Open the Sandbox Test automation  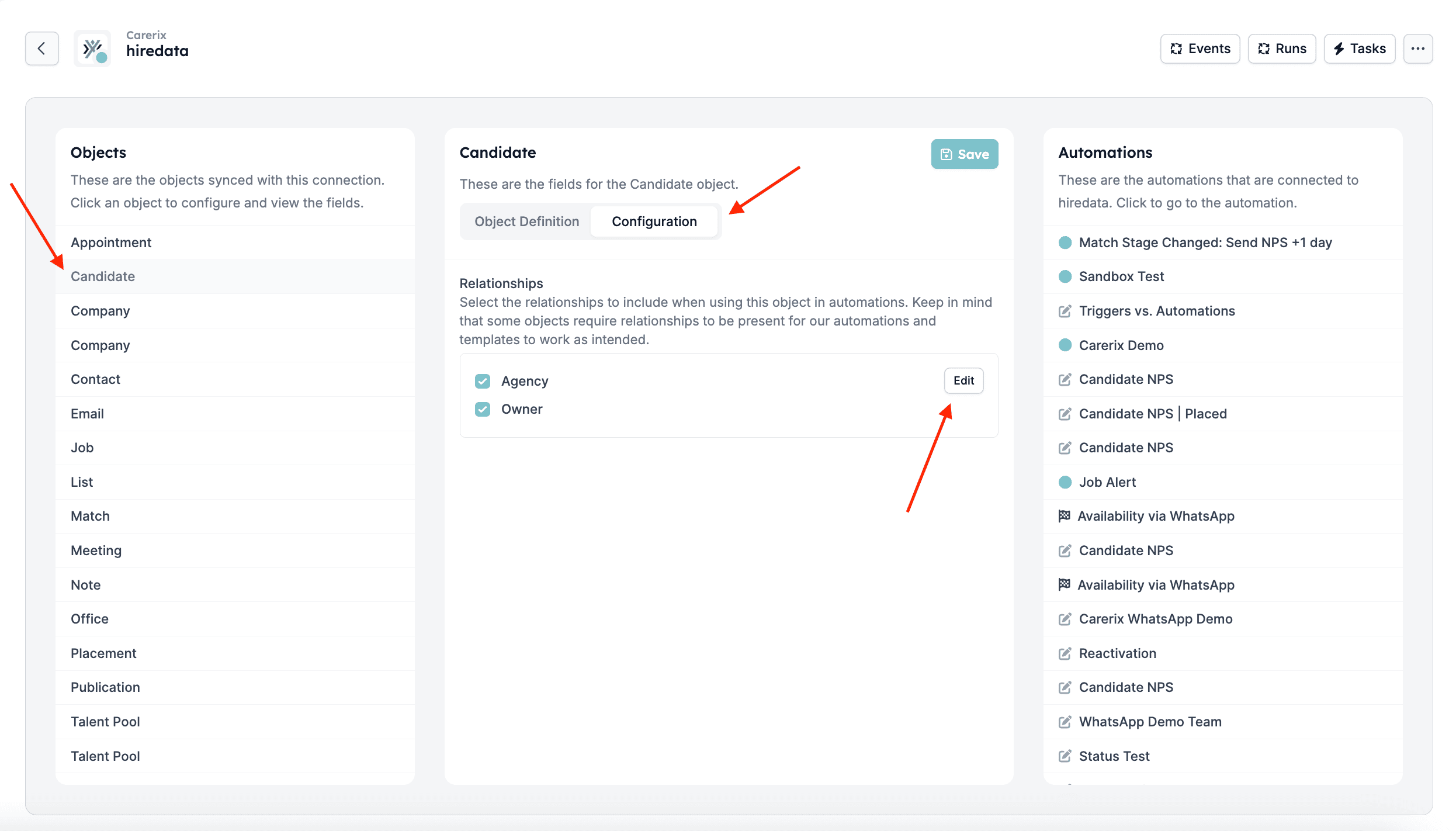coord(1223,276)
